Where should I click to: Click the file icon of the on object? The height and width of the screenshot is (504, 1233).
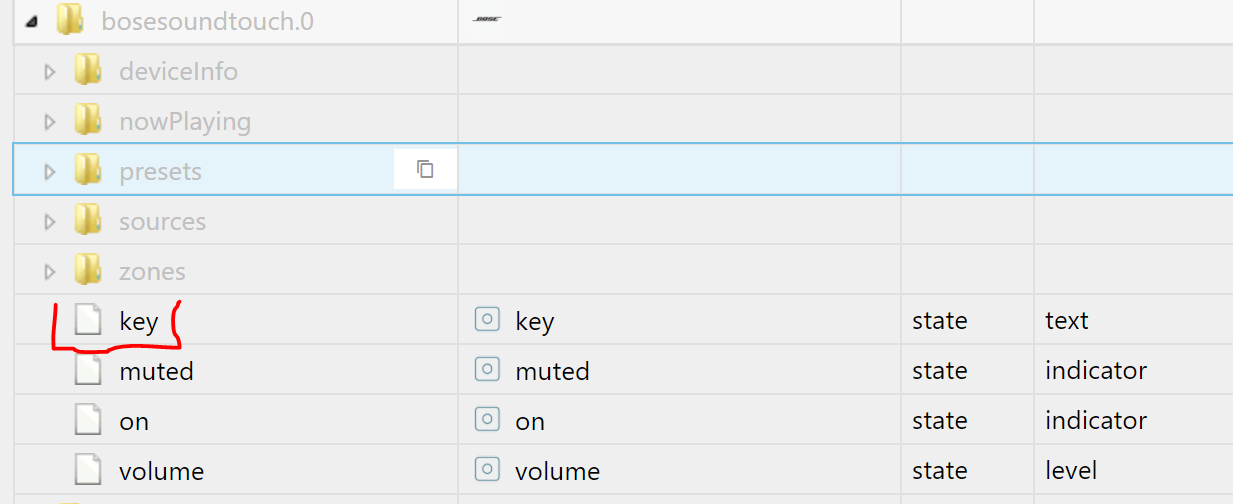click(89, 420)
